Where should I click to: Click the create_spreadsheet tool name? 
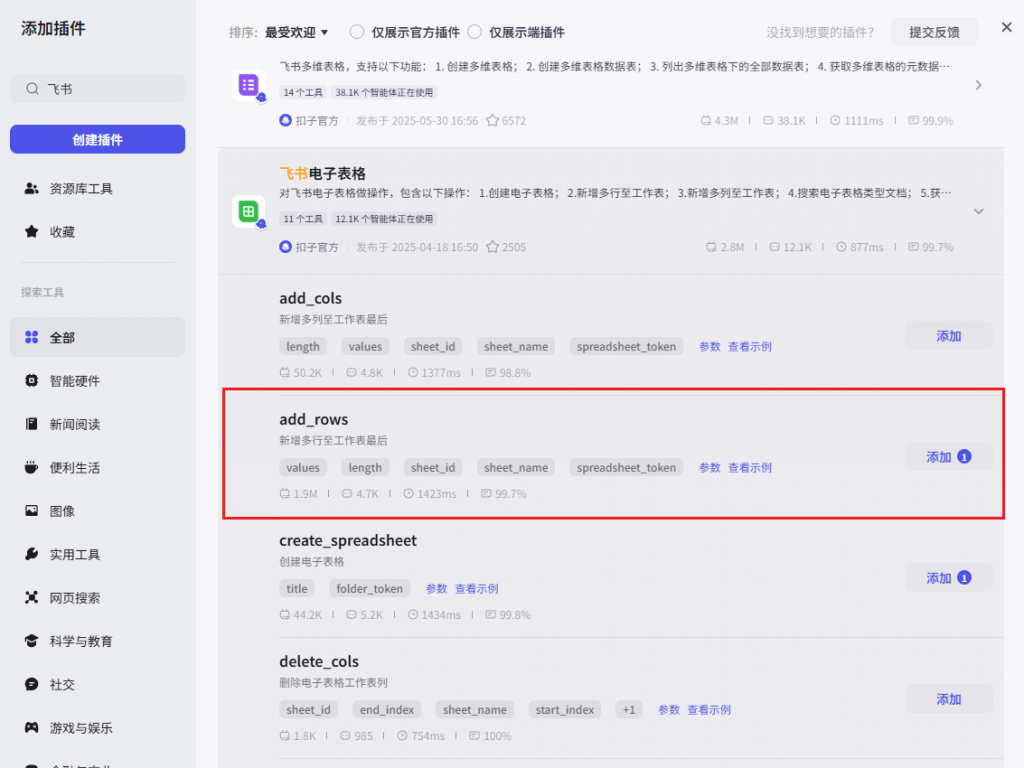click(348, 540)
